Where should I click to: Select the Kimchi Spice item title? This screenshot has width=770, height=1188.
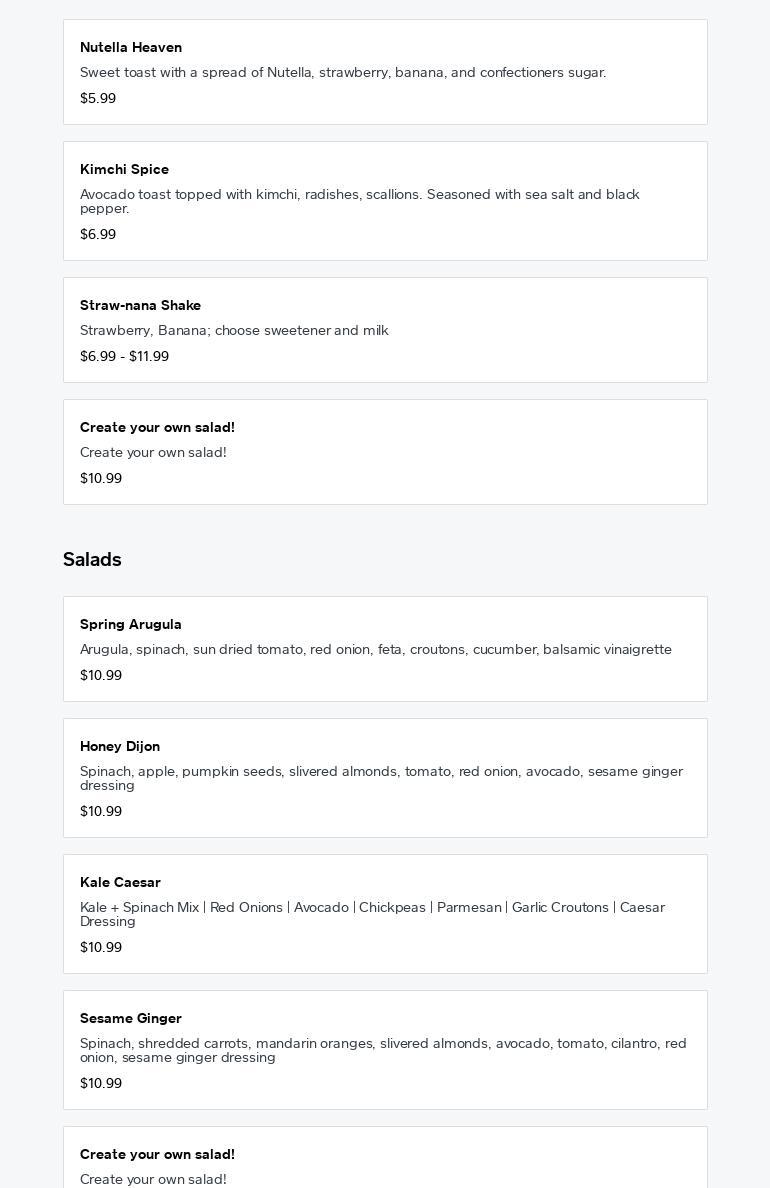[124, 169]
